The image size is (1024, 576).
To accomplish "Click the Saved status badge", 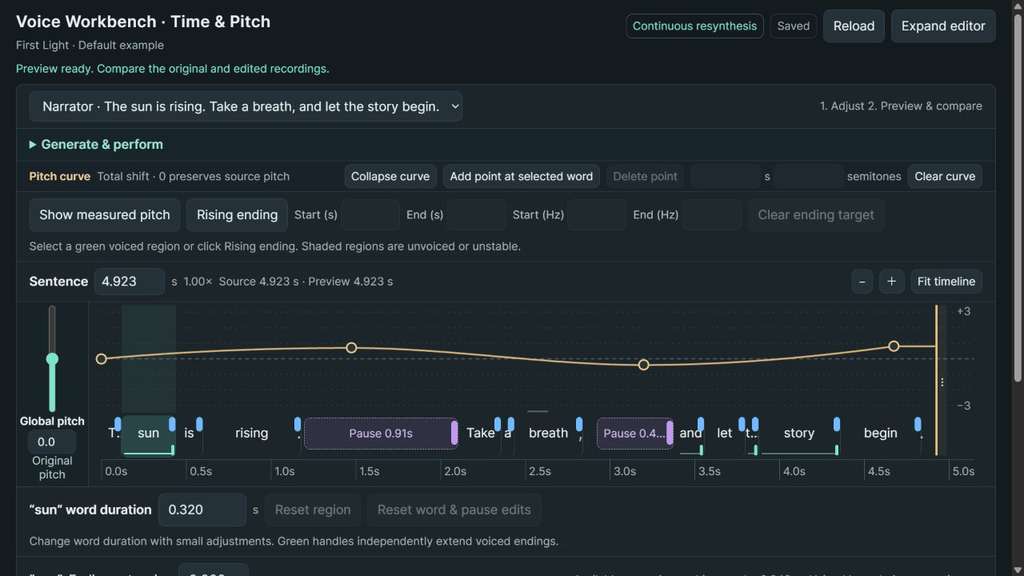I will 793,26.
